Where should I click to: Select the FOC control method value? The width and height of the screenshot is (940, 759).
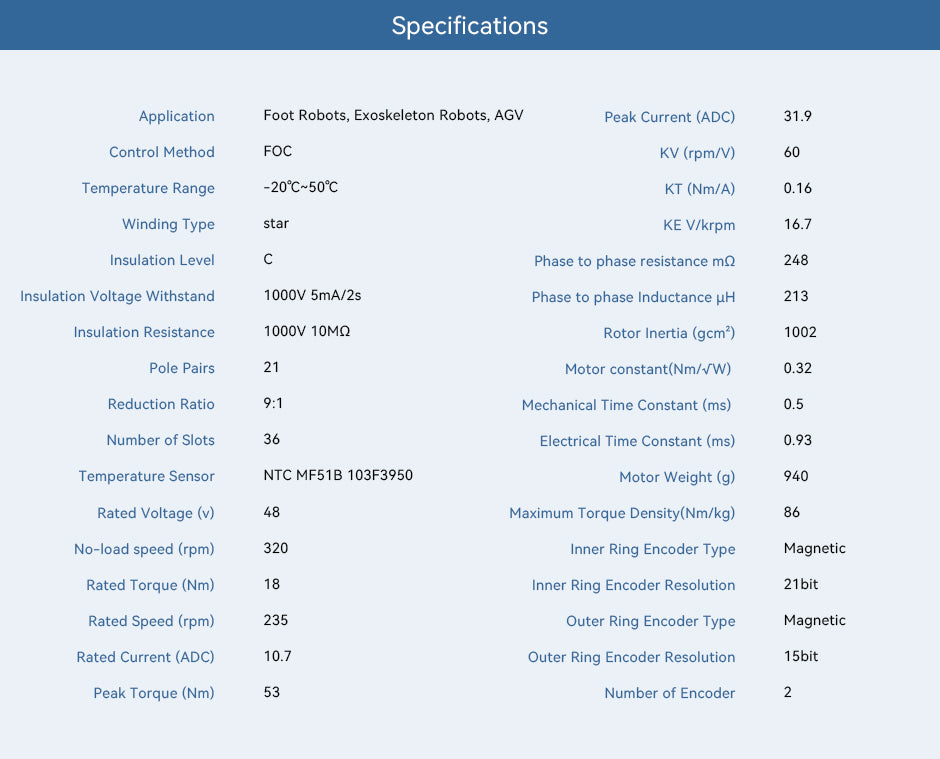pyautogui.click(x=278, y=151)
